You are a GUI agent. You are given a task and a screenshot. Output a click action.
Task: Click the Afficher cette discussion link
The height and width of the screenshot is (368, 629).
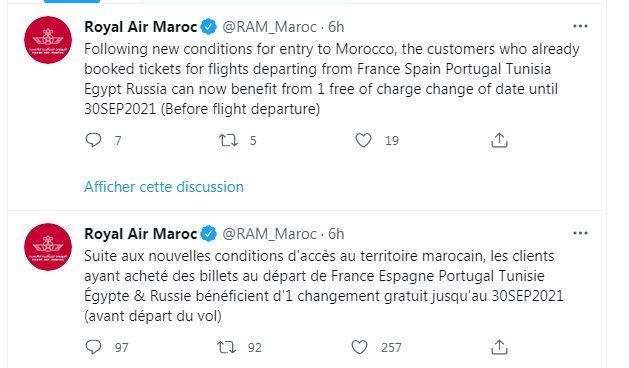tap(164, 187)
